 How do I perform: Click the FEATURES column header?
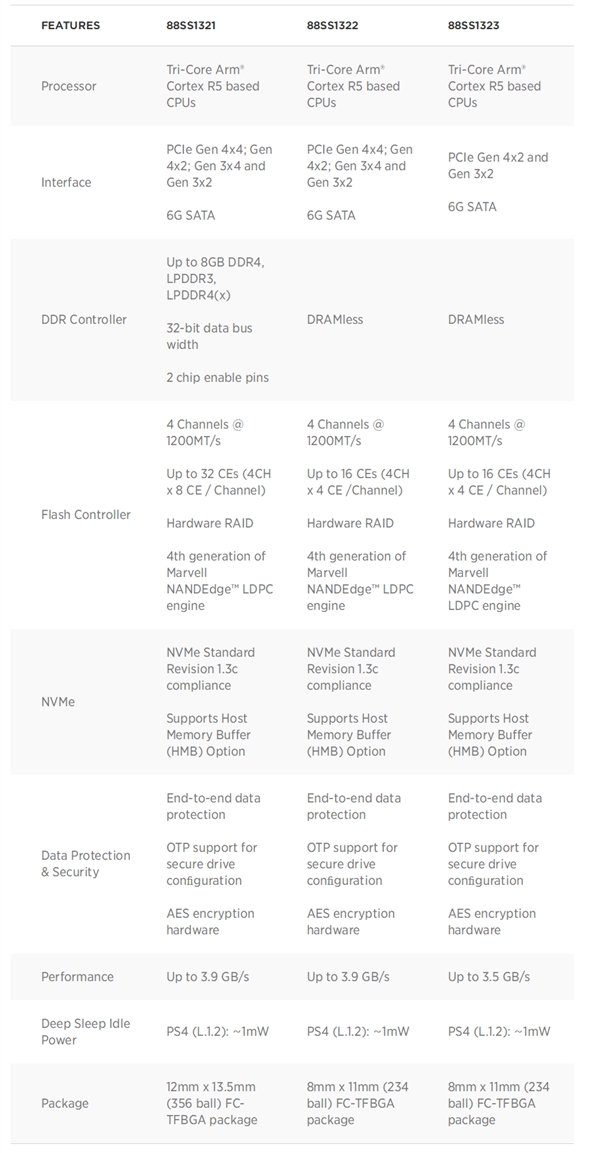(70, 25)
